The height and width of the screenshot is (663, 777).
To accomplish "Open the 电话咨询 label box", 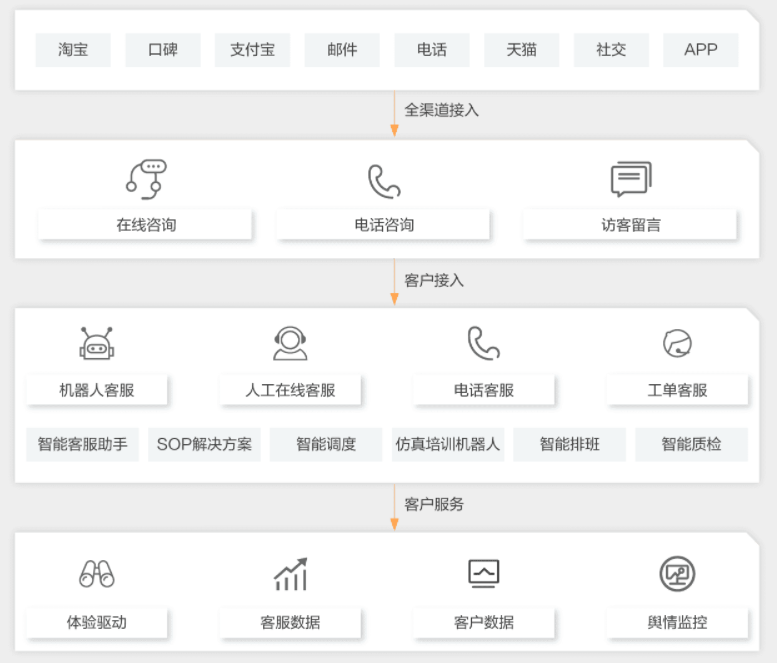I will click(384, 225).
